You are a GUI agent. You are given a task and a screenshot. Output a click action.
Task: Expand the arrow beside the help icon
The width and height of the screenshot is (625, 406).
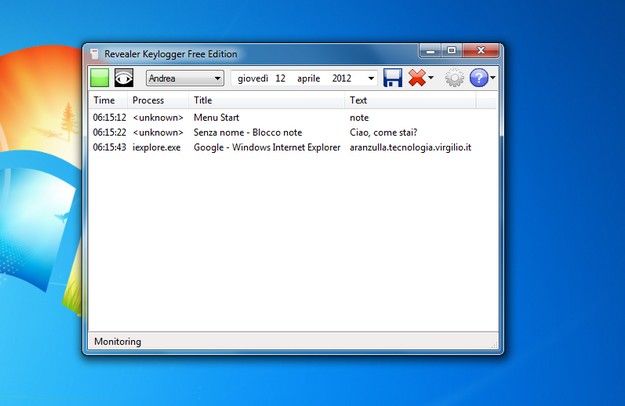click(x=493, y=78)
